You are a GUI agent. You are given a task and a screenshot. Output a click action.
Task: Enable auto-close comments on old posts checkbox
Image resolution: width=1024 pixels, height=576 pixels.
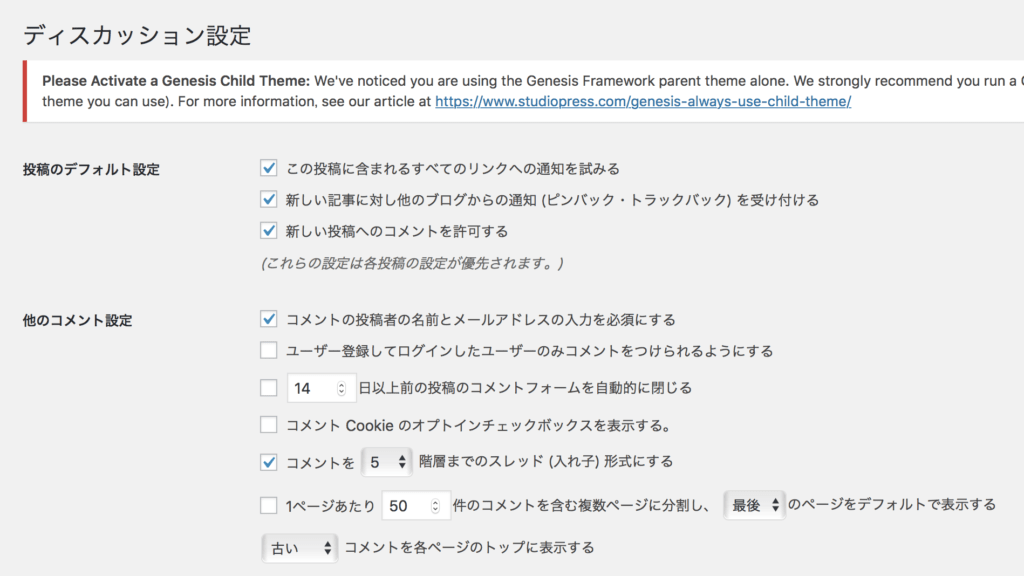[268, 387]
